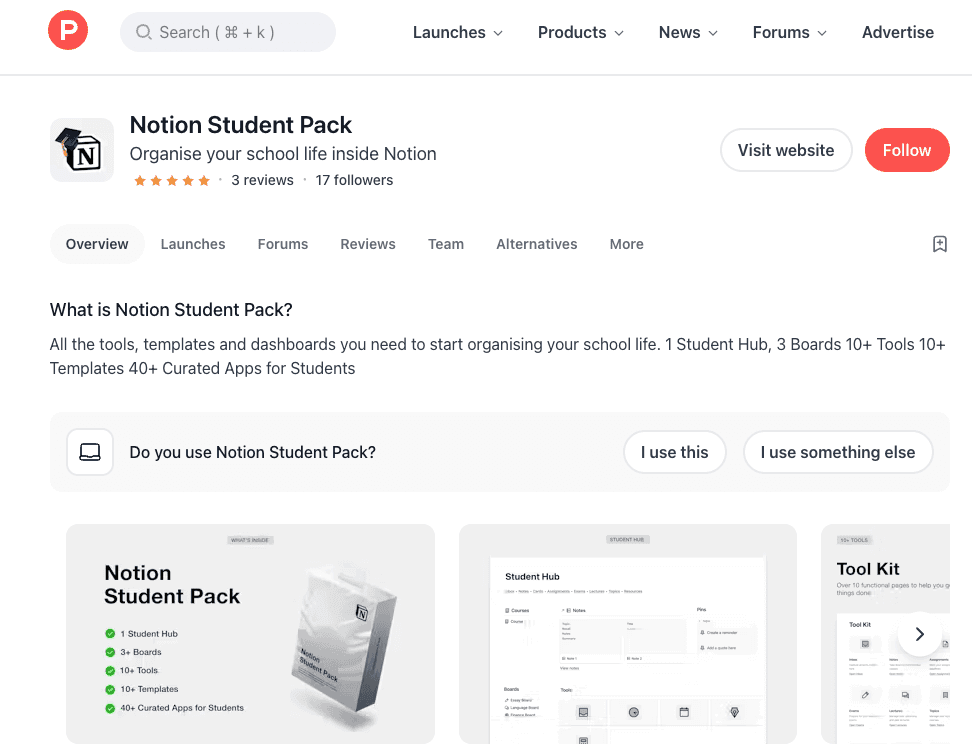Click the five-star rating icons
The width and height of the screenshot is (972, 754).
pos(172,180)
